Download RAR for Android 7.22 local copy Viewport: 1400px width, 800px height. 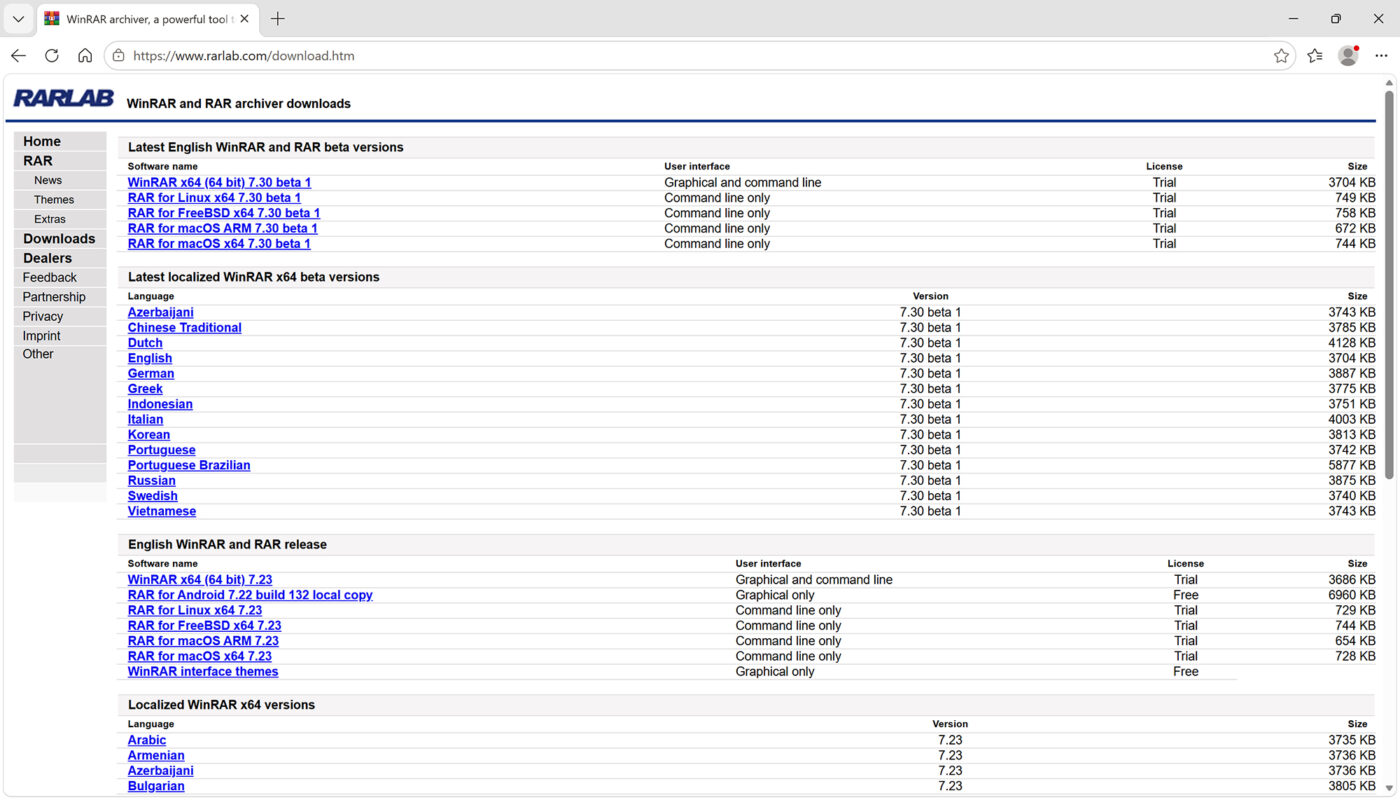[x=250, y=595]
